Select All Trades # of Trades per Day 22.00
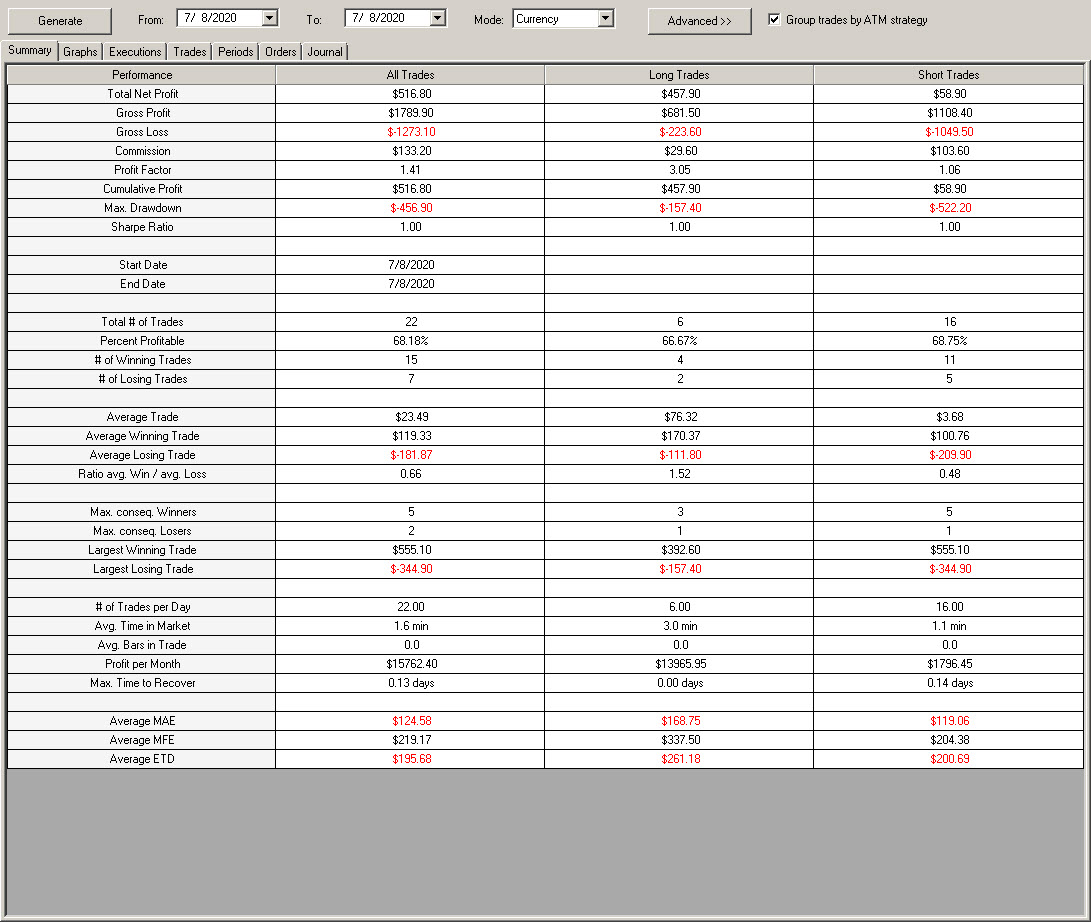The image size is (1091, 922). (411, 607)
